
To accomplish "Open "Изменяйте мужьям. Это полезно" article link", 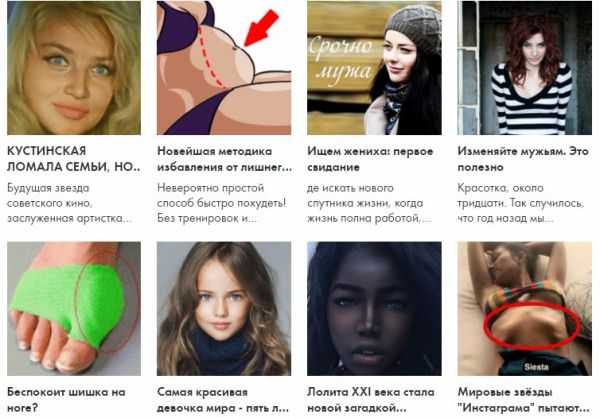I will pos(523,159).
